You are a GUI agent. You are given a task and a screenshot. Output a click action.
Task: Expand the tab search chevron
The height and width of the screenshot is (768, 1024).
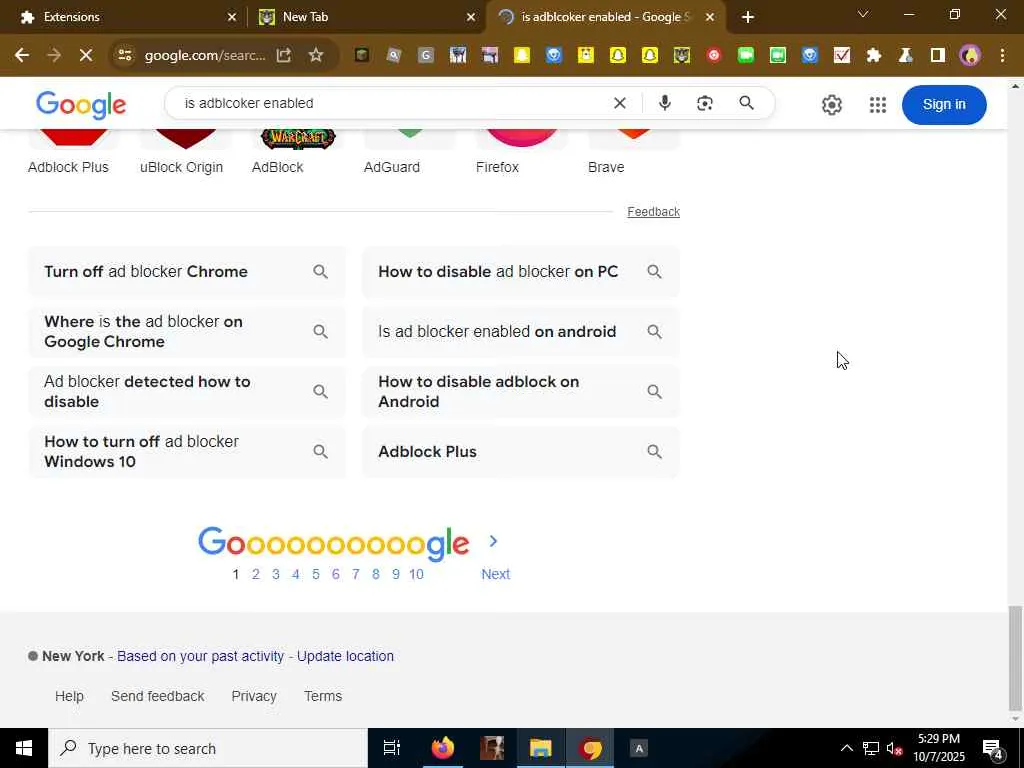tap(863, 14)
